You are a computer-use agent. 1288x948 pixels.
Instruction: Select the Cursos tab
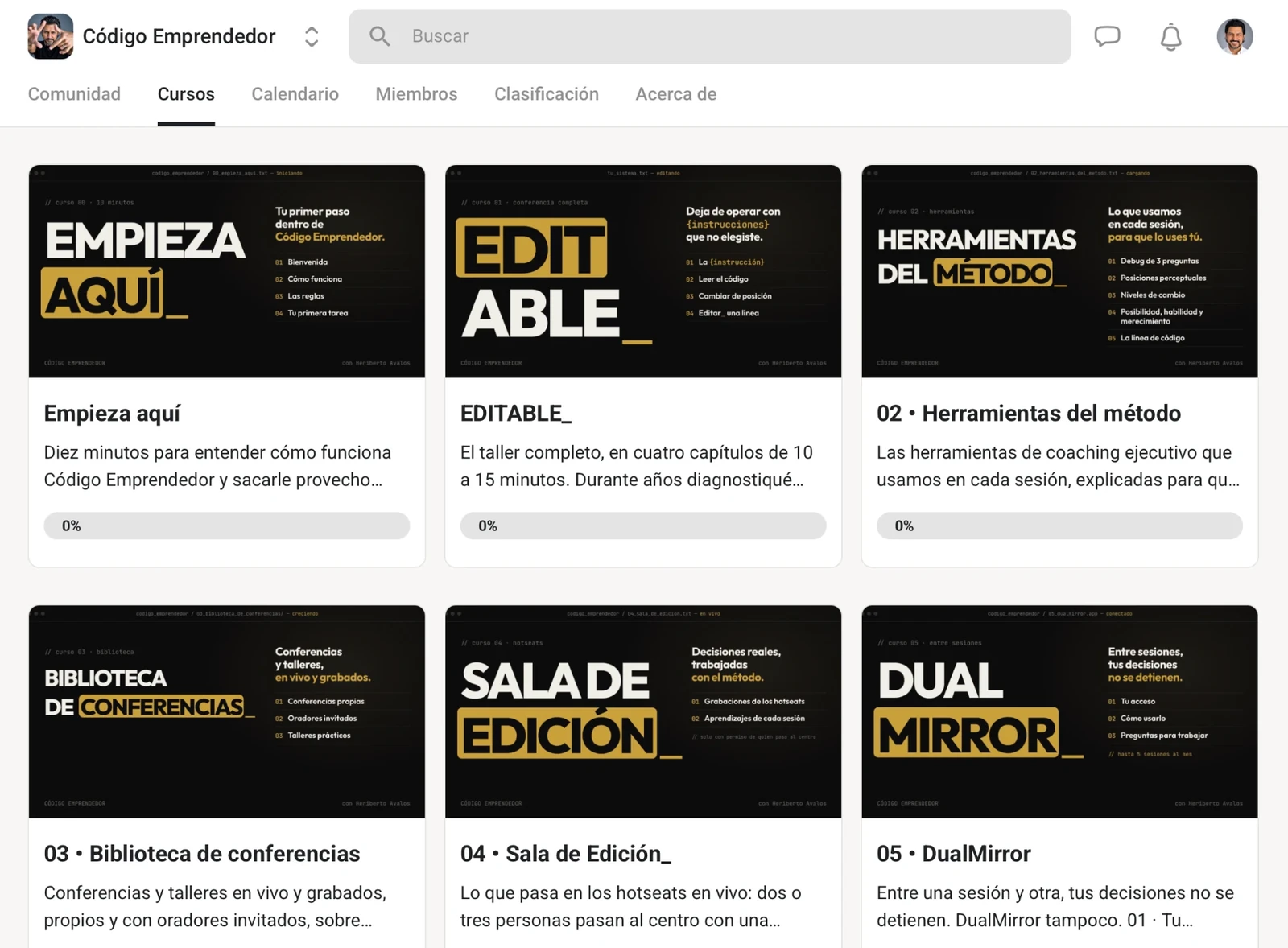pyautogui.click(x=186, y=94)
